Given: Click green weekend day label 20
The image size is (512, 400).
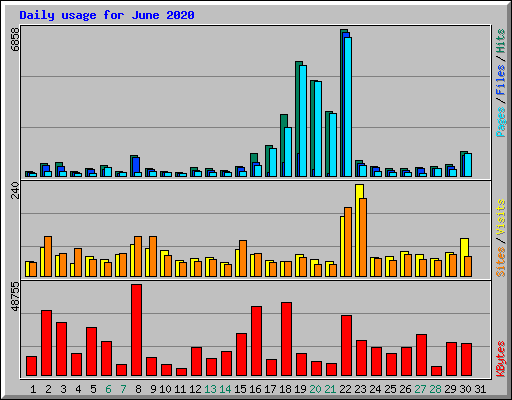Looking at the screenshot, I should [x=315, y=389].
